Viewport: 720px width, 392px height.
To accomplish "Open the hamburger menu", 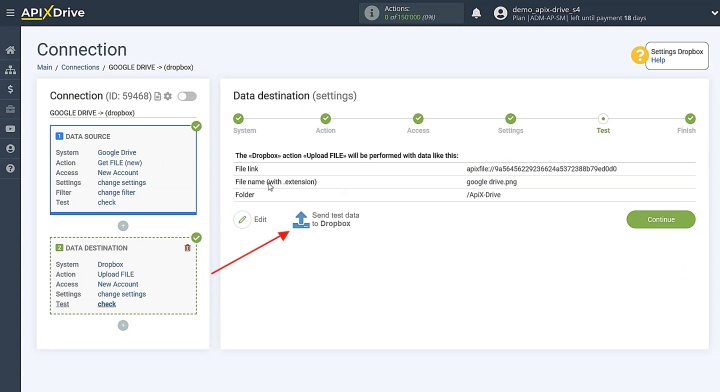I will (10, 13).
